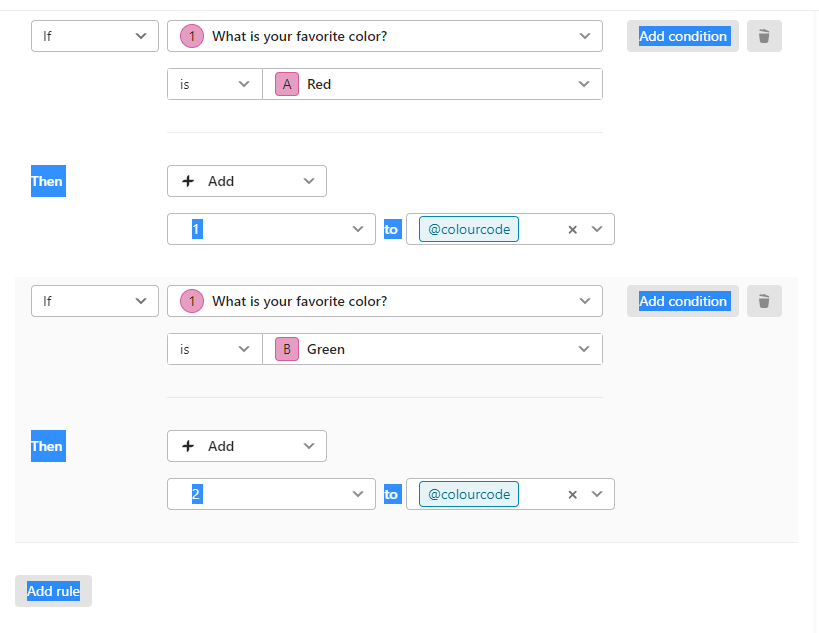Clear @colourcode variable in first rule
819x633 pixels.
pyautogui.click(x=572, y=229)
